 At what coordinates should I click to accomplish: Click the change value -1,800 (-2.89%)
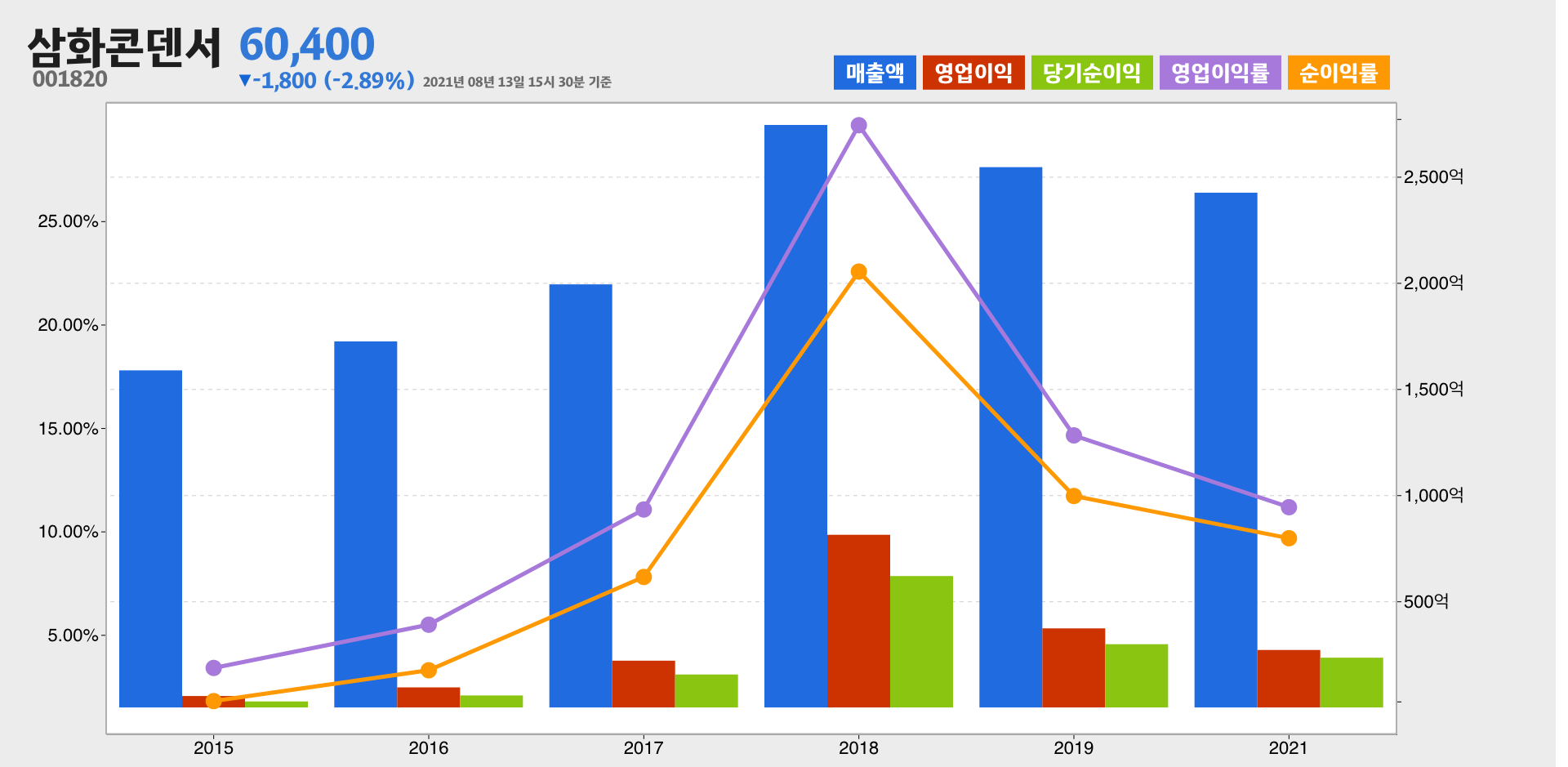coord(327,80)
